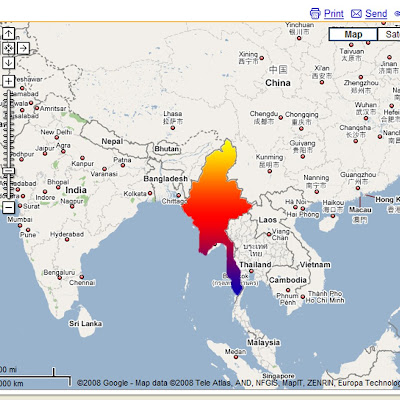Click the Hyderabad city marker
The height and width of the screenshot is (400, 400).
[67, 239]
